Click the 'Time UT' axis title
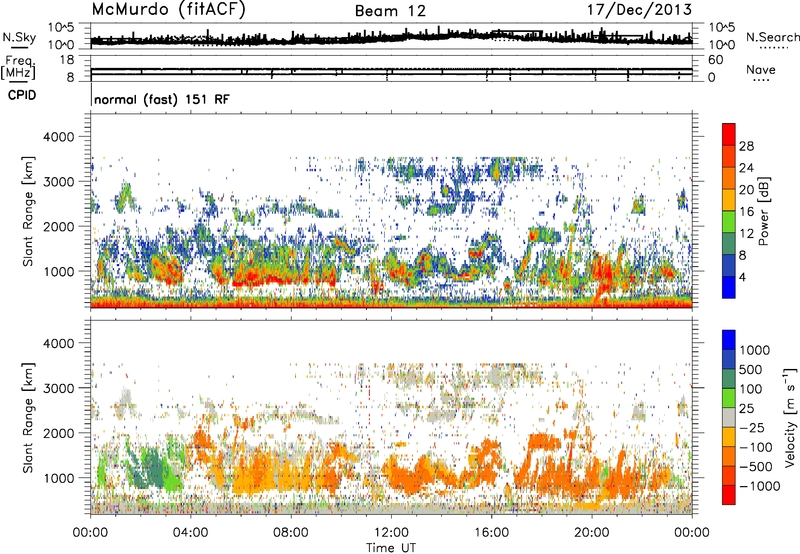This screenshot has height=554, width=800. (x=391, y=547)
